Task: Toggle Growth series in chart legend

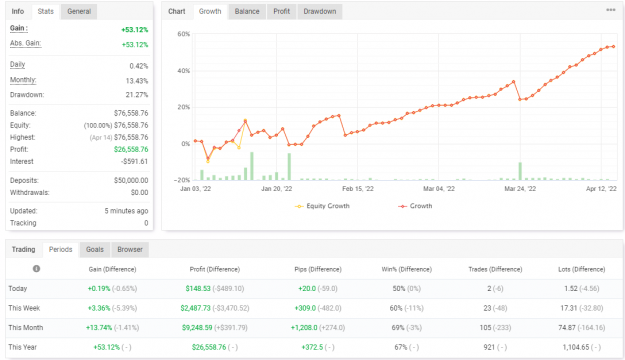Action: click(x=415, y=206)
